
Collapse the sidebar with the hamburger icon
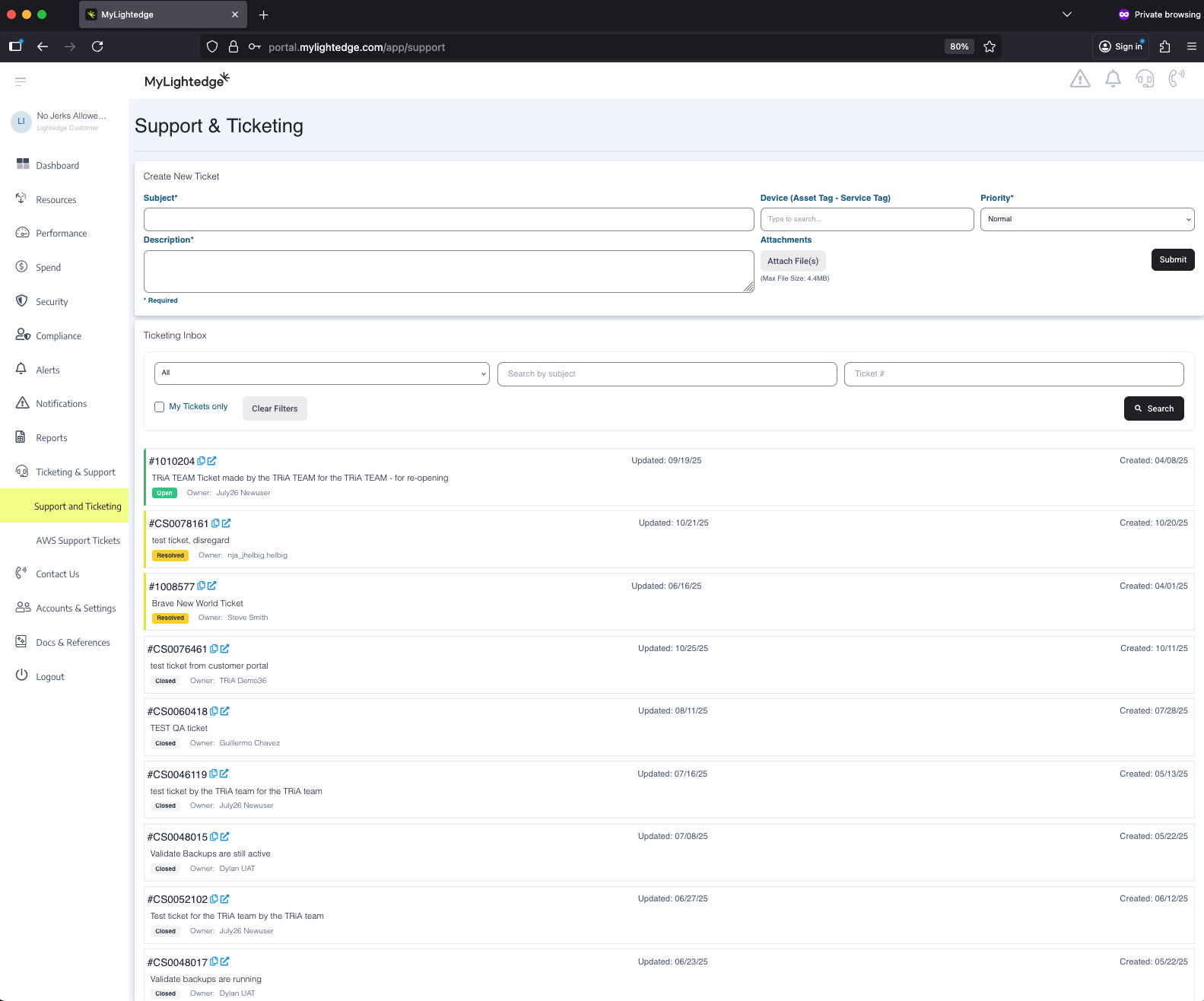tap(21, 81)
